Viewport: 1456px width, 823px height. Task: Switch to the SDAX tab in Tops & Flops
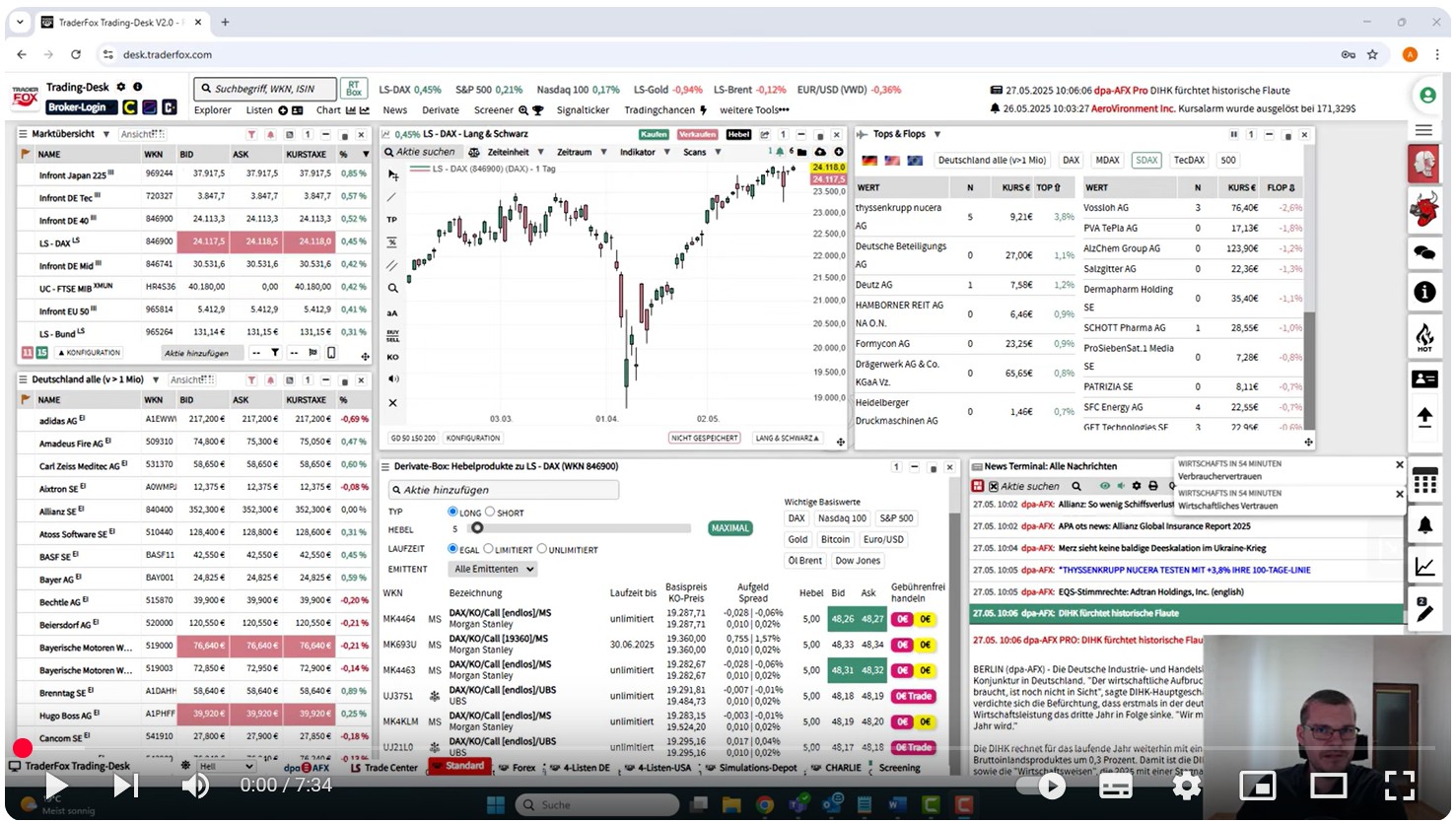click(x=1146, y=160)
